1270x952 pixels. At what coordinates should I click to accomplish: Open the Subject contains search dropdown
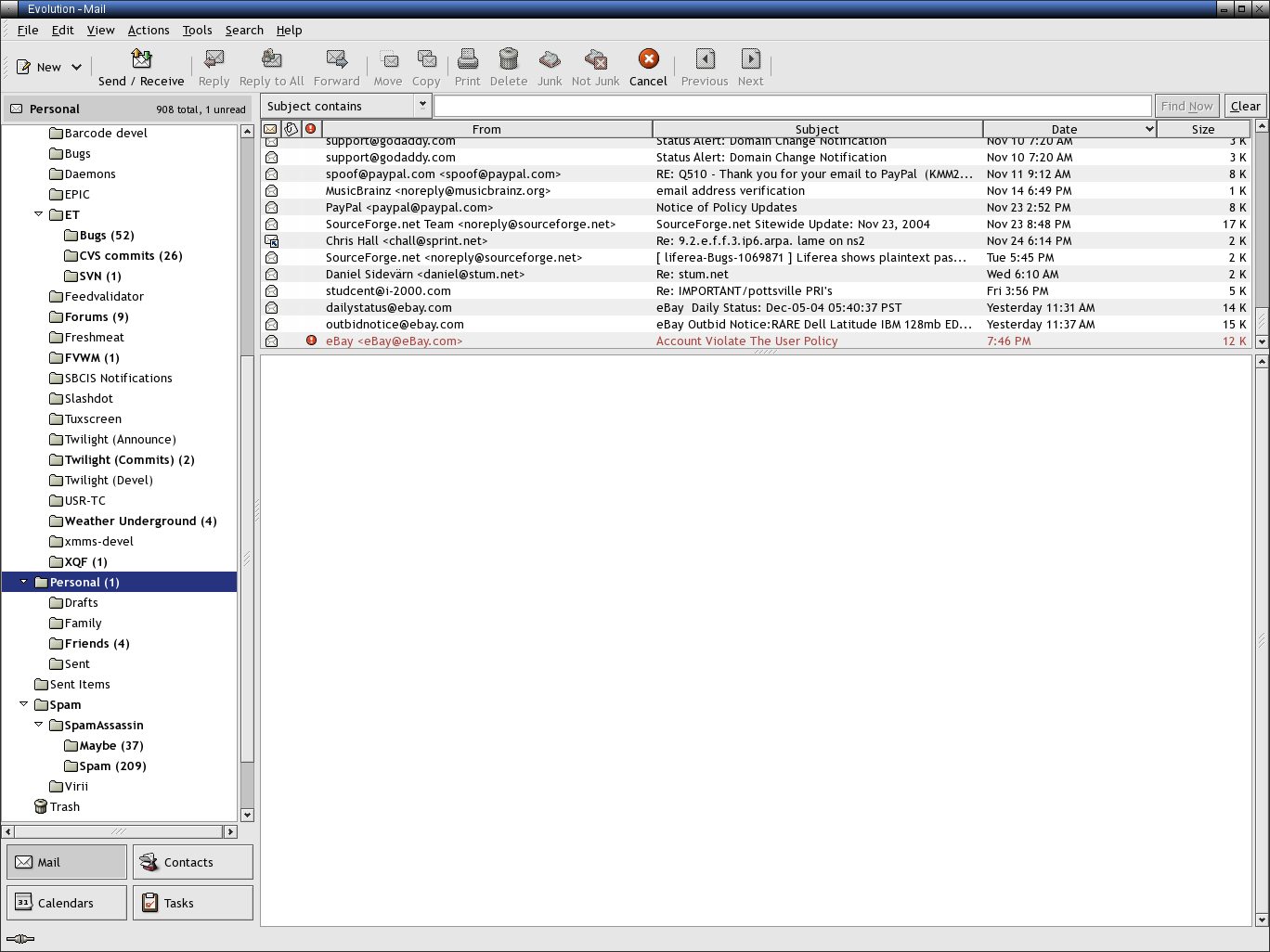(x=422, y=106)
